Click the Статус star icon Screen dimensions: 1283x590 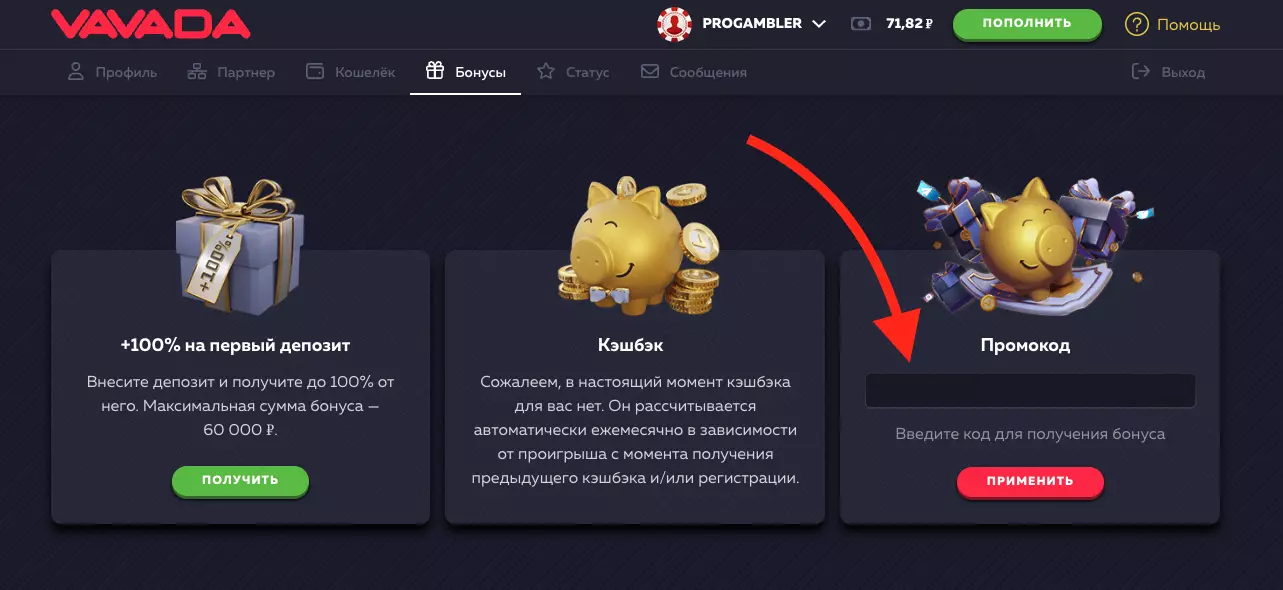click(545, 72)
